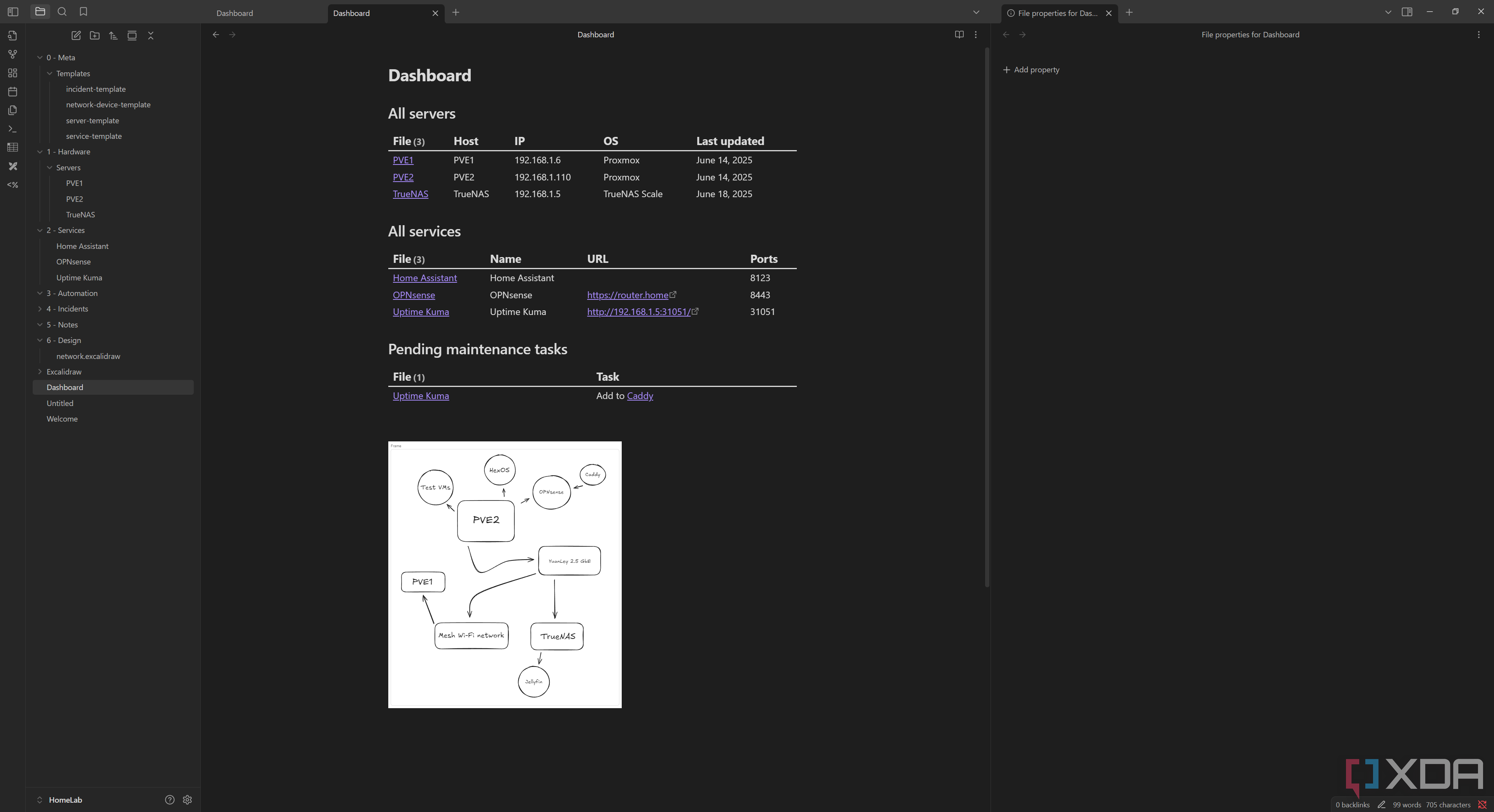The width and height of the screenshot is (1494, 812).
Task: Open Obsidian settings gear
Action: coord(187,800)
